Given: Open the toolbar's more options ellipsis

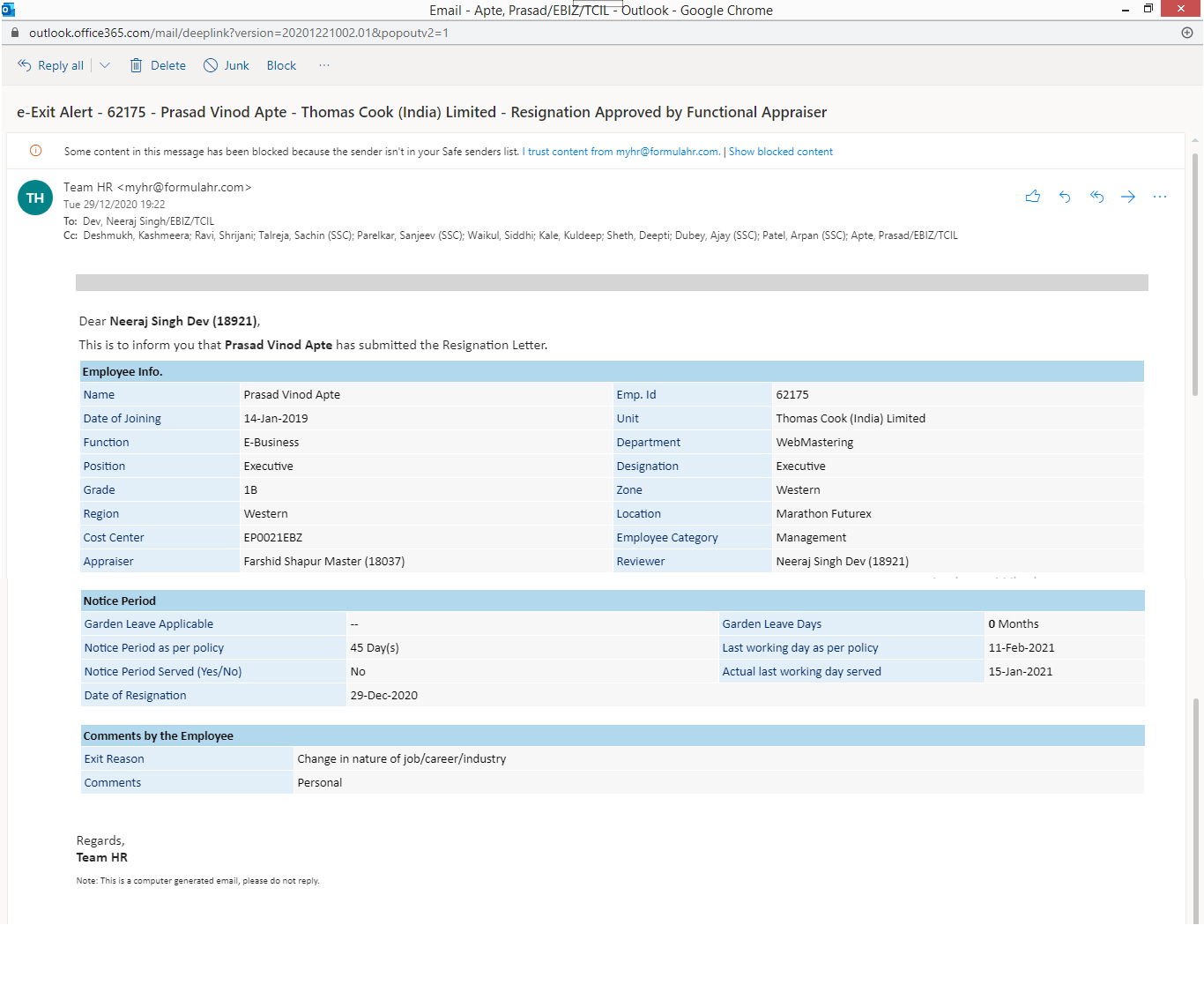Looking at the screenshot, I should 324,65.
